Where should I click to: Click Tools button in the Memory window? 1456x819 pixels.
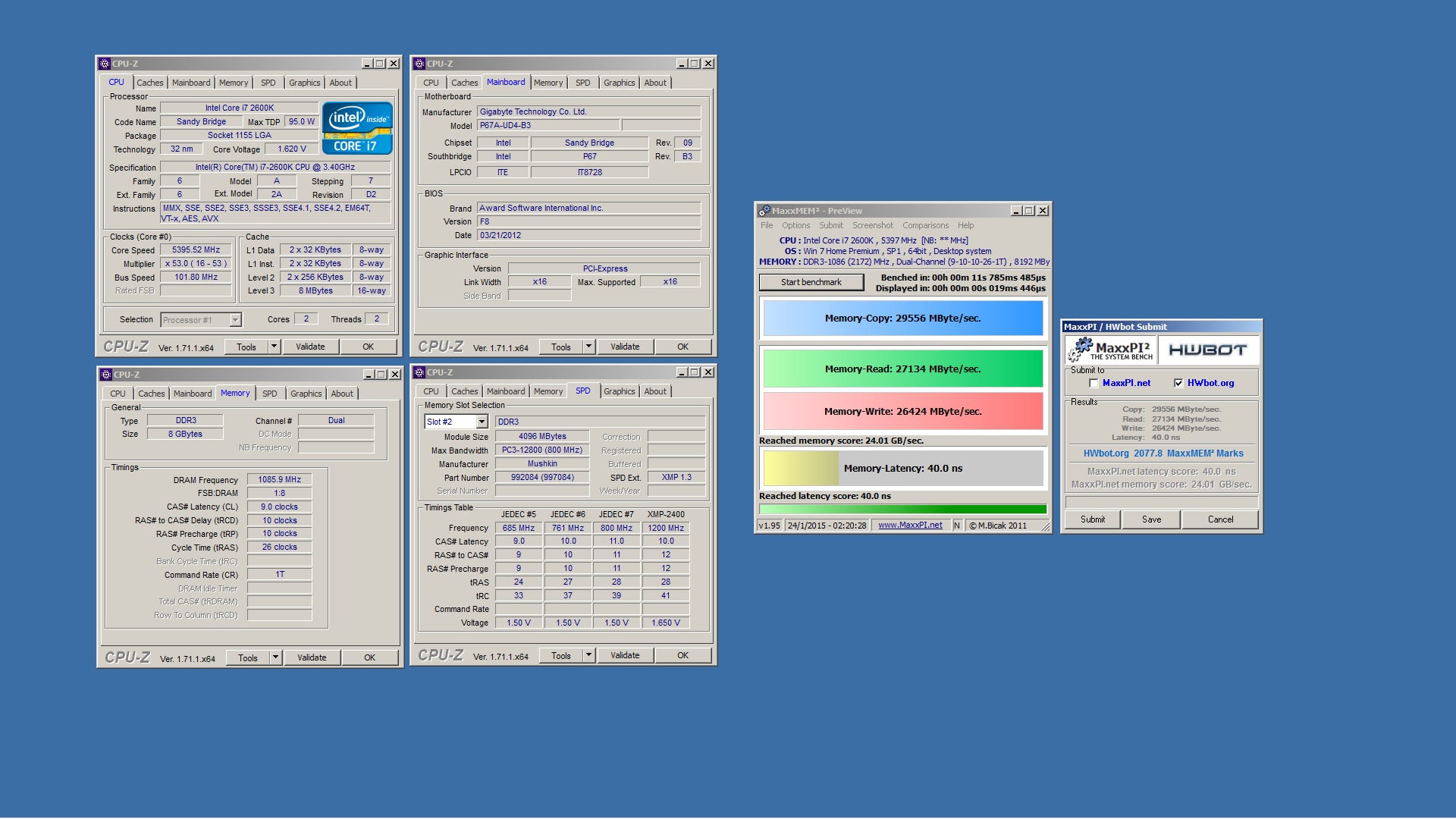(248, 657)
